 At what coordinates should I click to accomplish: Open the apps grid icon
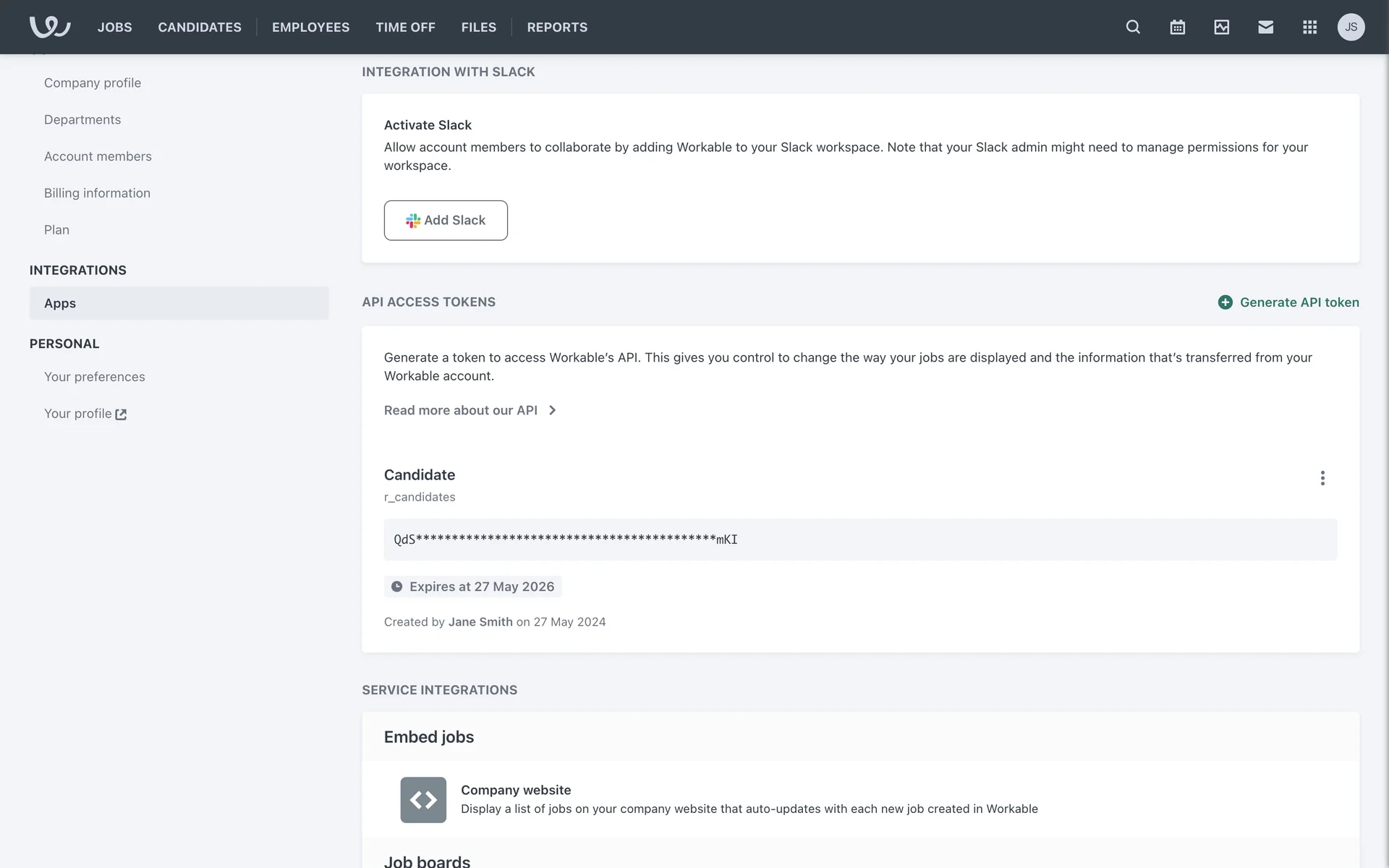(x=1309, y=27)
